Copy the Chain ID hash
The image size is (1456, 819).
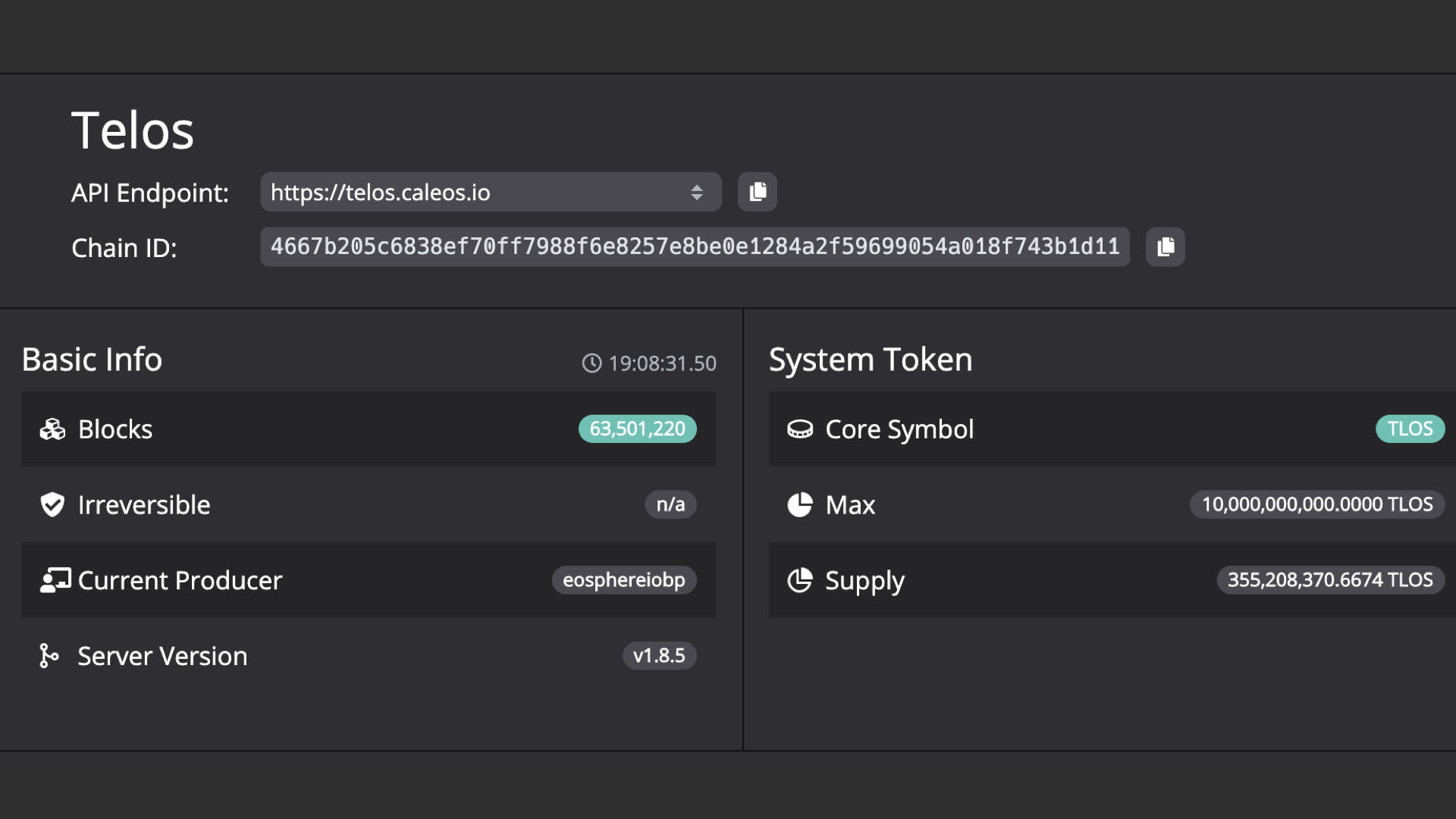pos(1166,246)
